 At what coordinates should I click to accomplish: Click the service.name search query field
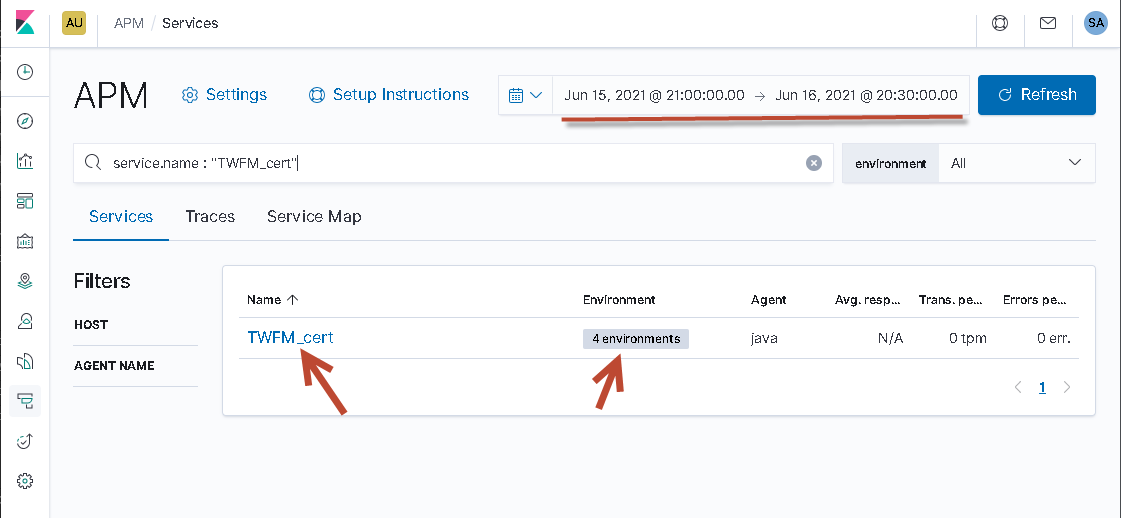(450, 163)
